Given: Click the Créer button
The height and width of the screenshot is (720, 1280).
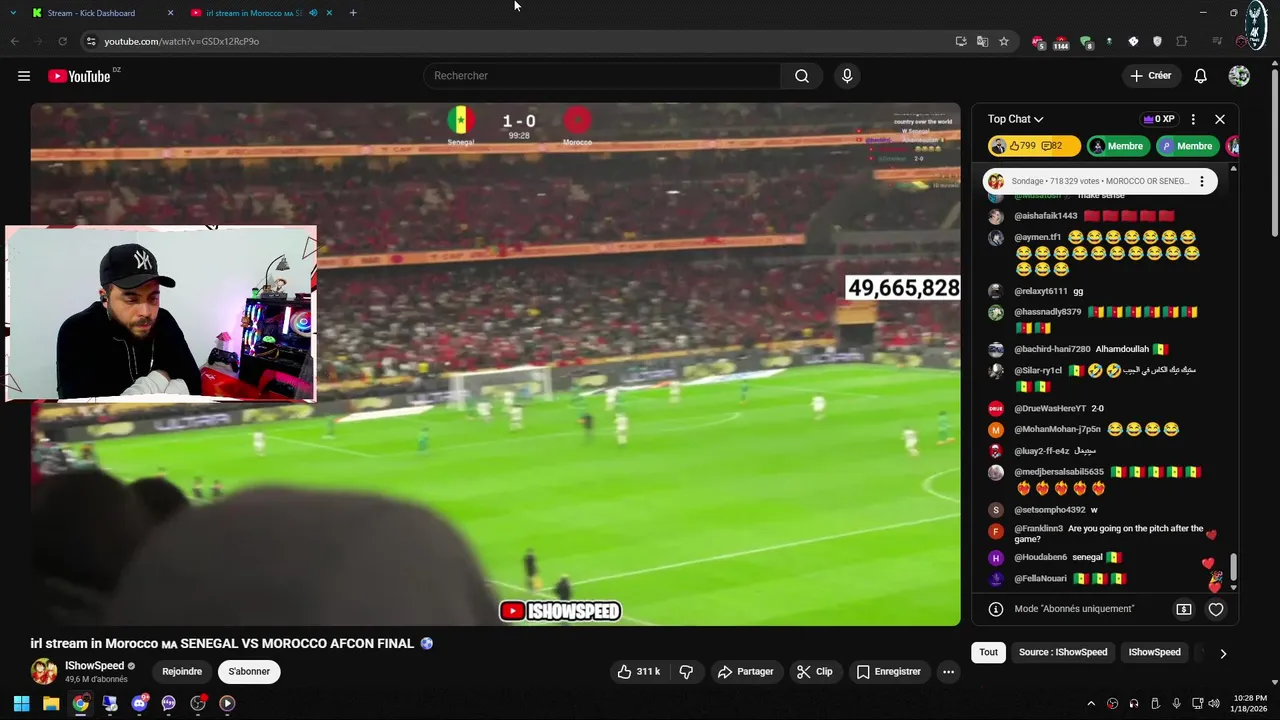Looking at the screenshot, I should coord(1150,76).
